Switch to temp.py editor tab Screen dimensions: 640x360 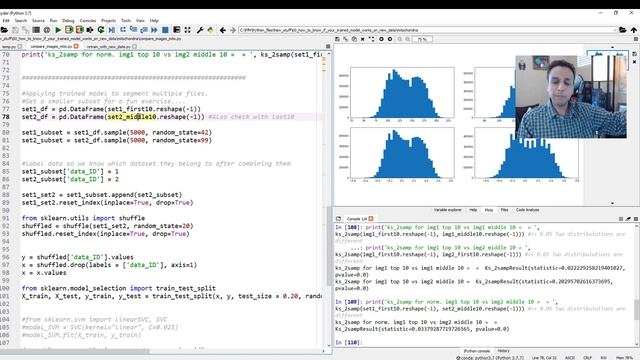9,47
